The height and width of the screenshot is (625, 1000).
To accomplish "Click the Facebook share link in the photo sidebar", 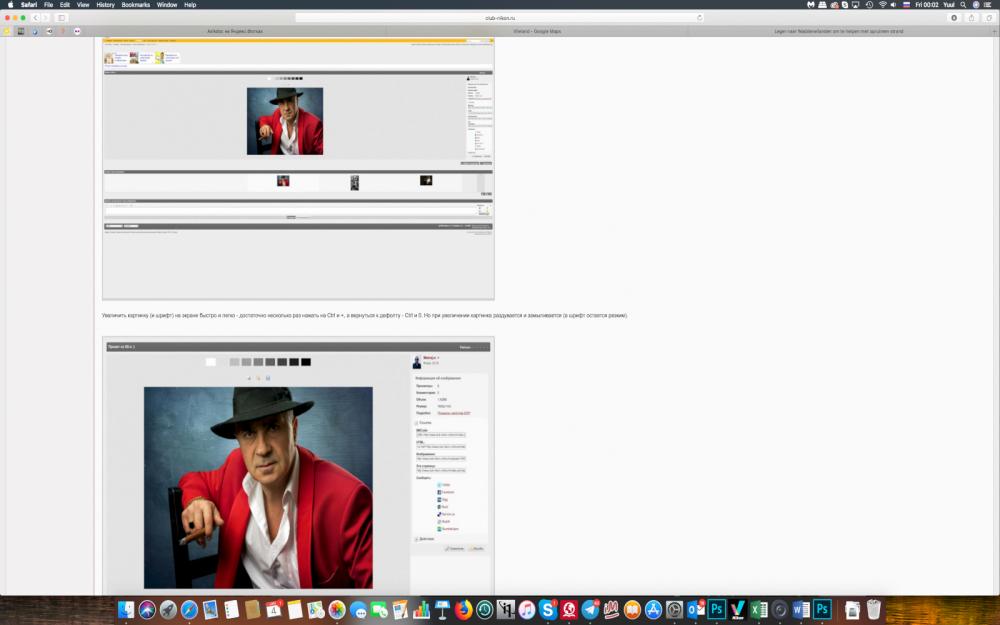I will coord(446,492).
